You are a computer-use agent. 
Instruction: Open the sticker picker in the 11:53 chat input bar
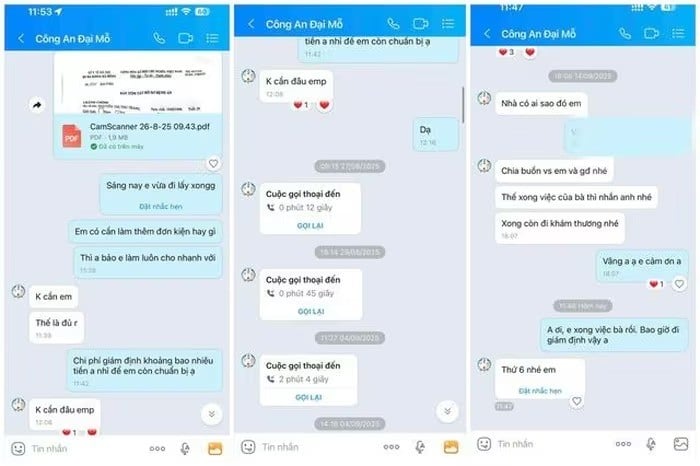(x=18, y=449)
